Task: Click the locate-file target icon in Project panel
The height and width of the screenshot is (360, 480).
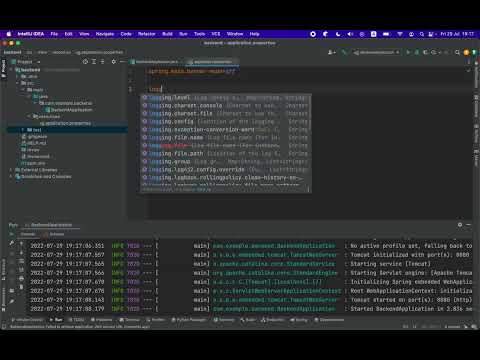Action: coord(85,62)
